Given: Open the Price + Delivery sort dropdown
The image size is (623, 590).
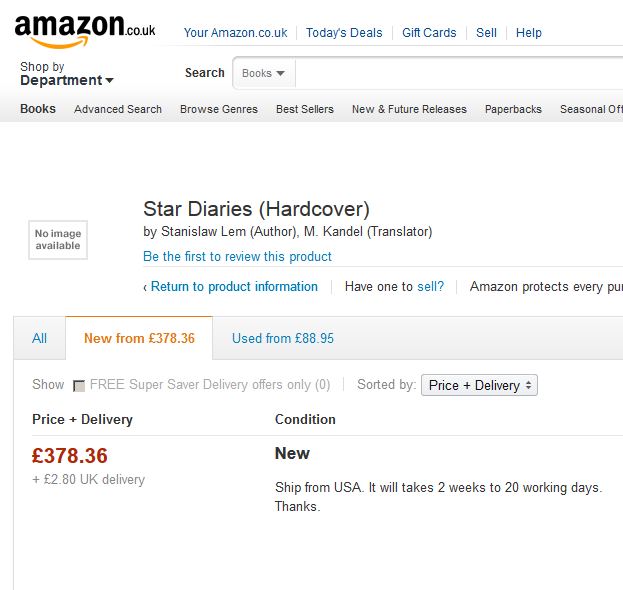Looking at the screenshot, I should 479,385.
